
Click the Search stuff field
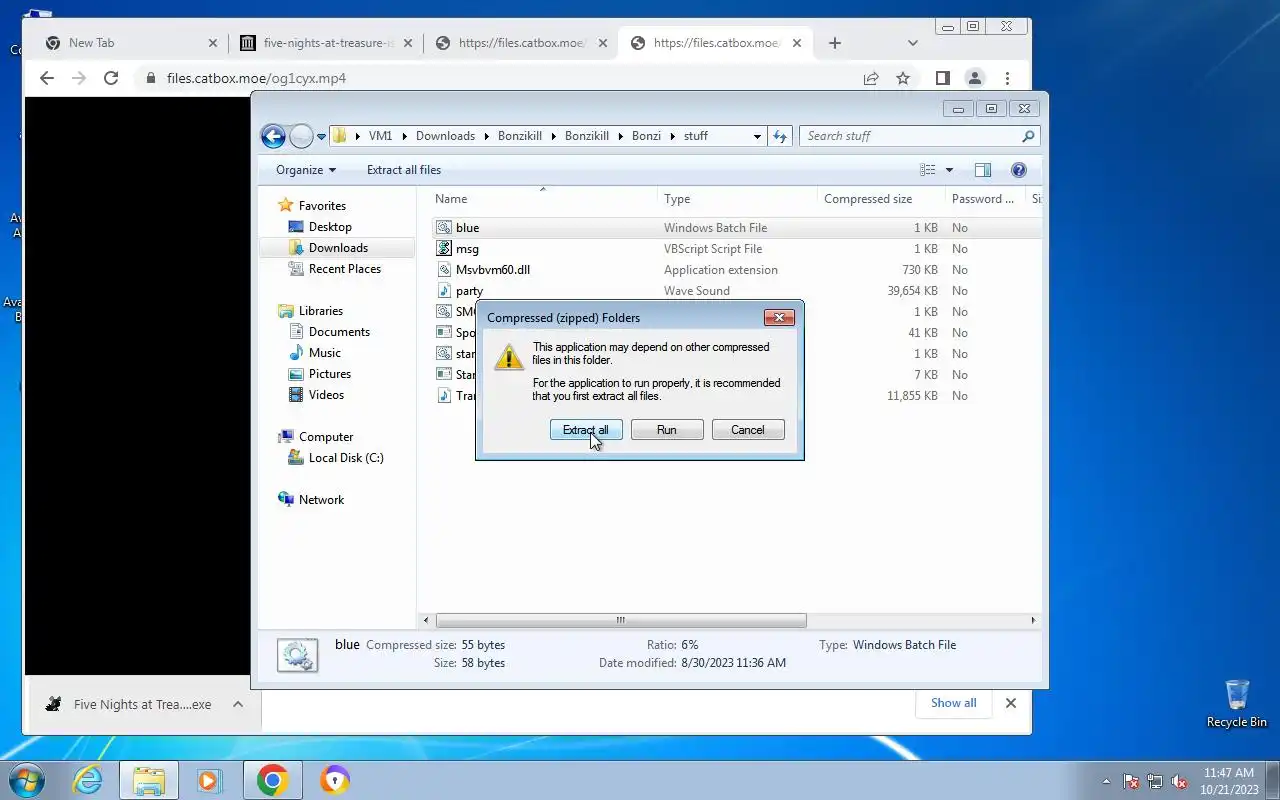(920, 136)
